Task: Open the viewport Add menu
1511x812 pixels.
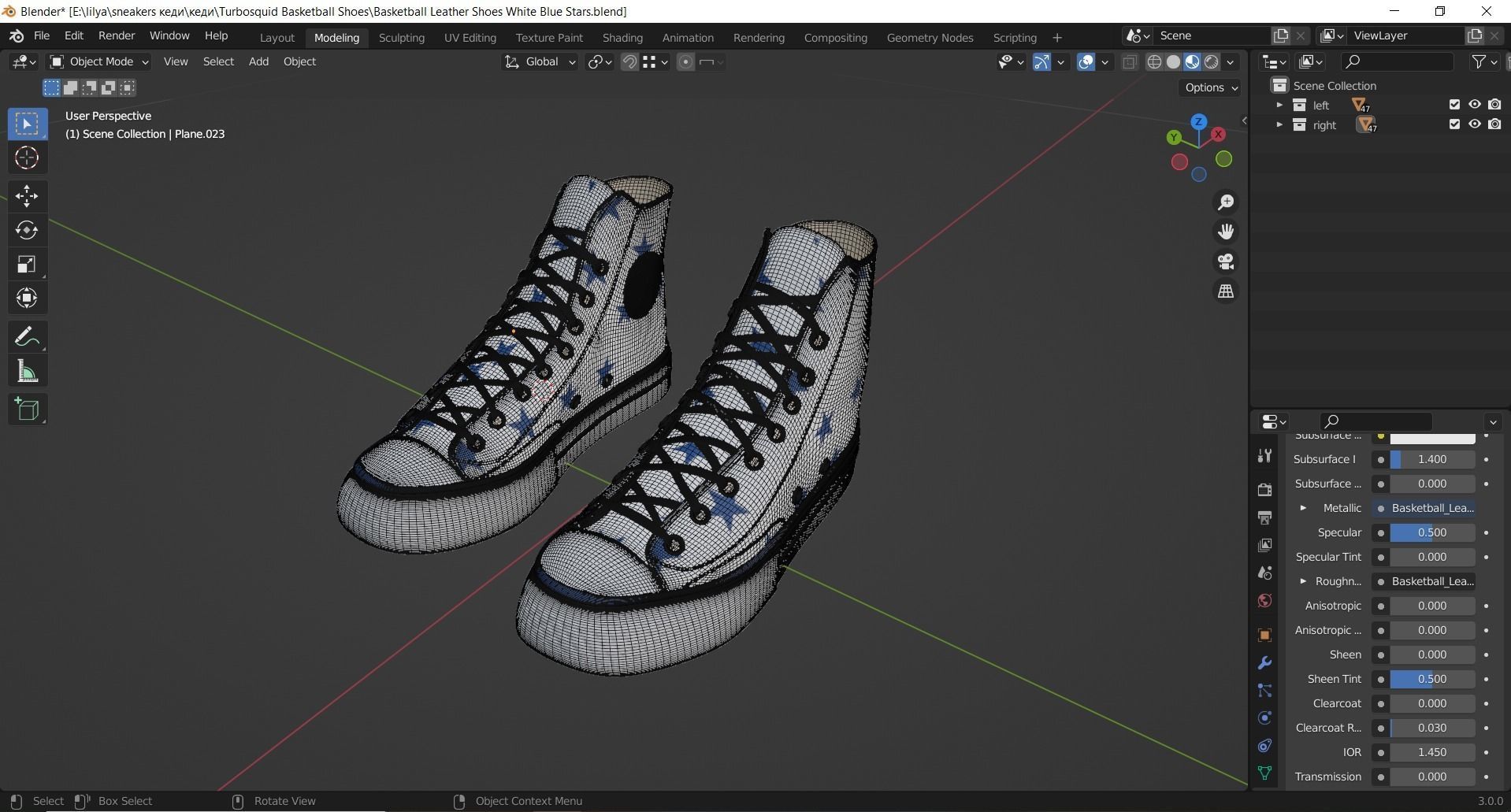Action: click(x=258, y=61)
